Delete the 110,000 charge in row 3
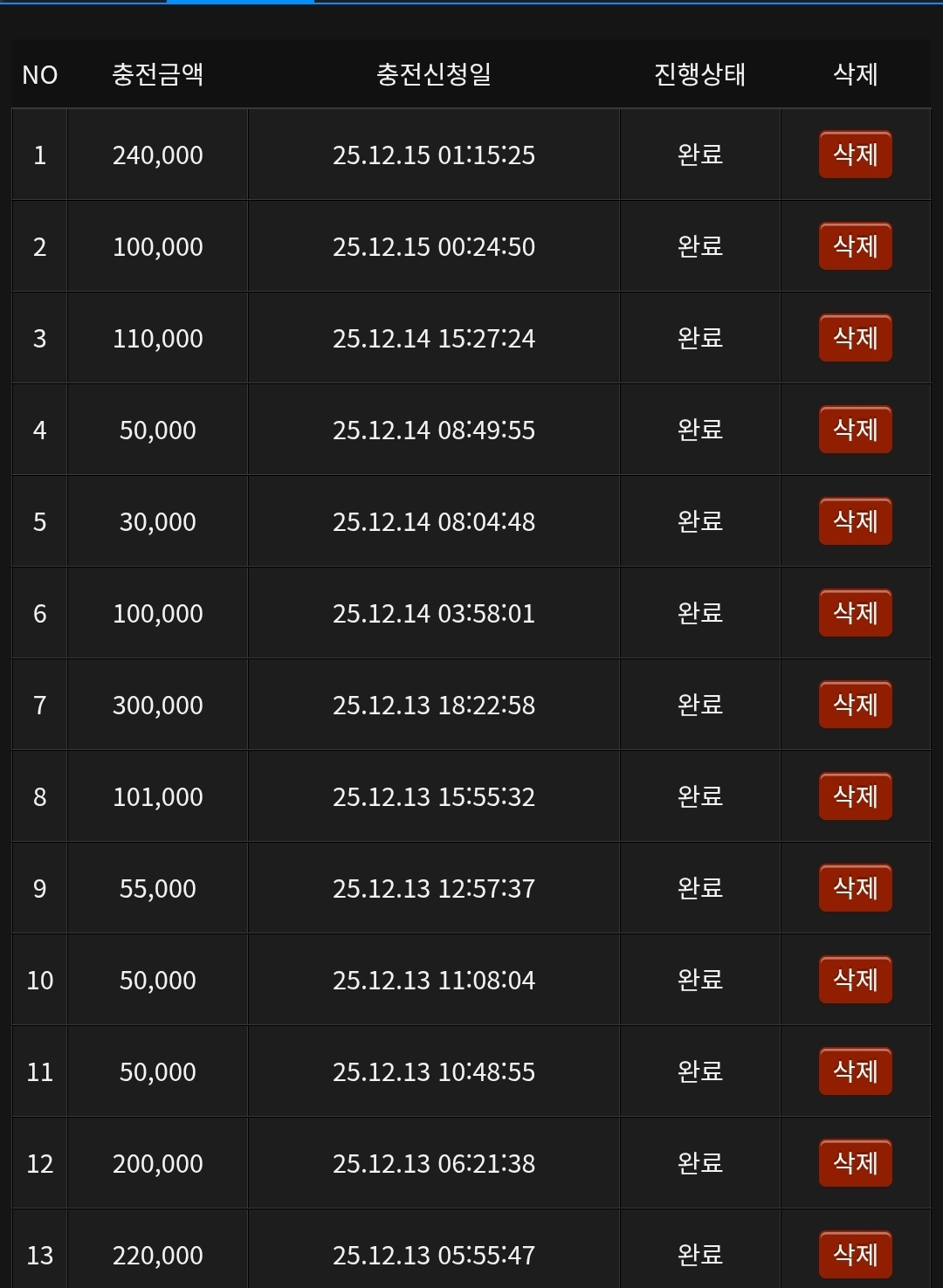Viewport: 943px width, 1288px height. tap(855, 338)
